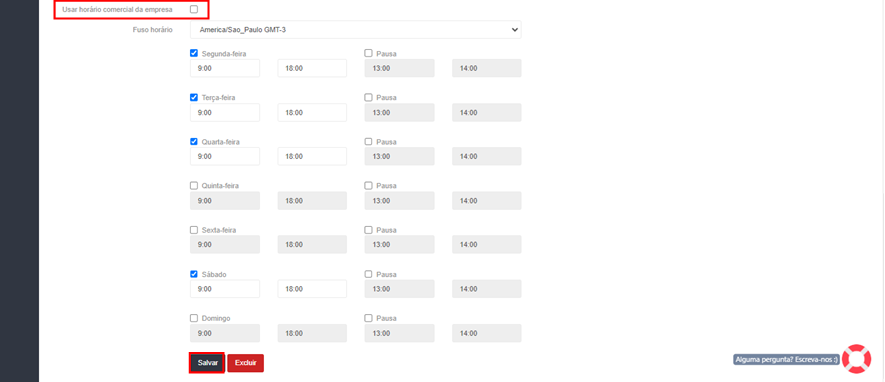Enable 'Usar horário comercial da empresa' checkbox
Screen dimensions: 885x382
[194, 9]
